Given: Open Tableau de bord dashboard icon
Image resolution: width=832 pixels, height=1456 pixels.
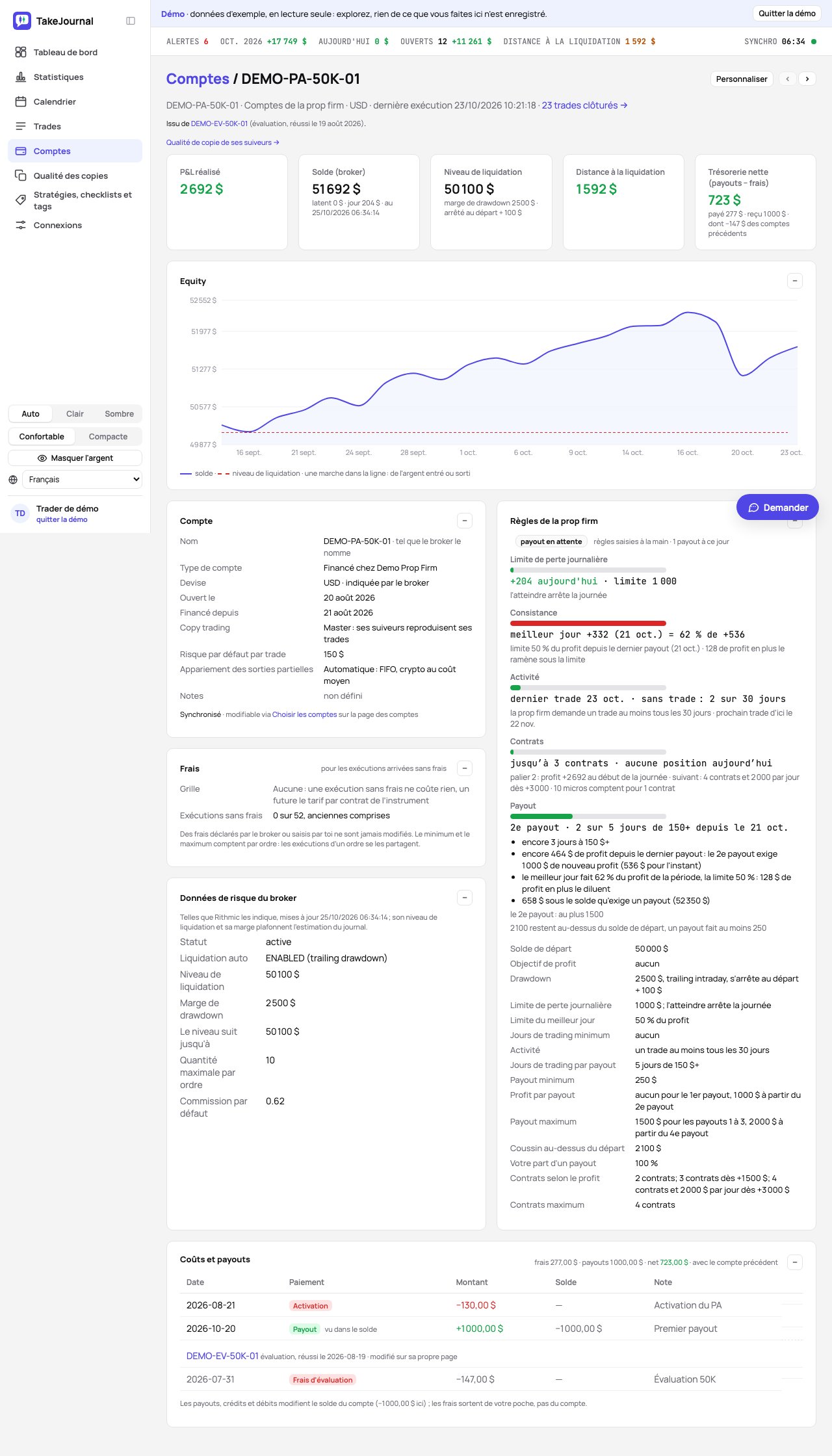Looking at the screenshot, I should [21, 52].
